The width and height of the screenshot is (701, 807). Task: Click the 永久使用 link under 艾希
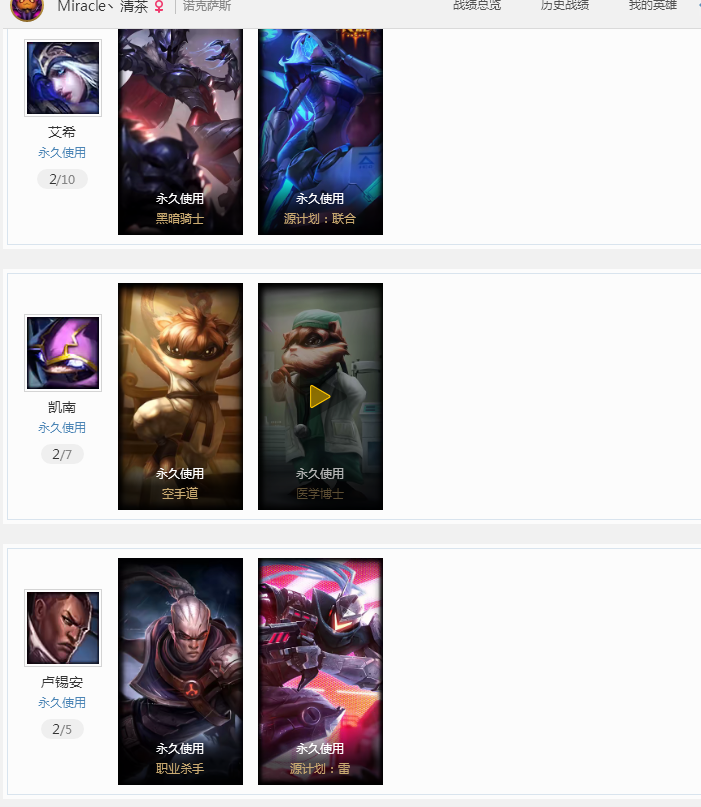[62, 152]
